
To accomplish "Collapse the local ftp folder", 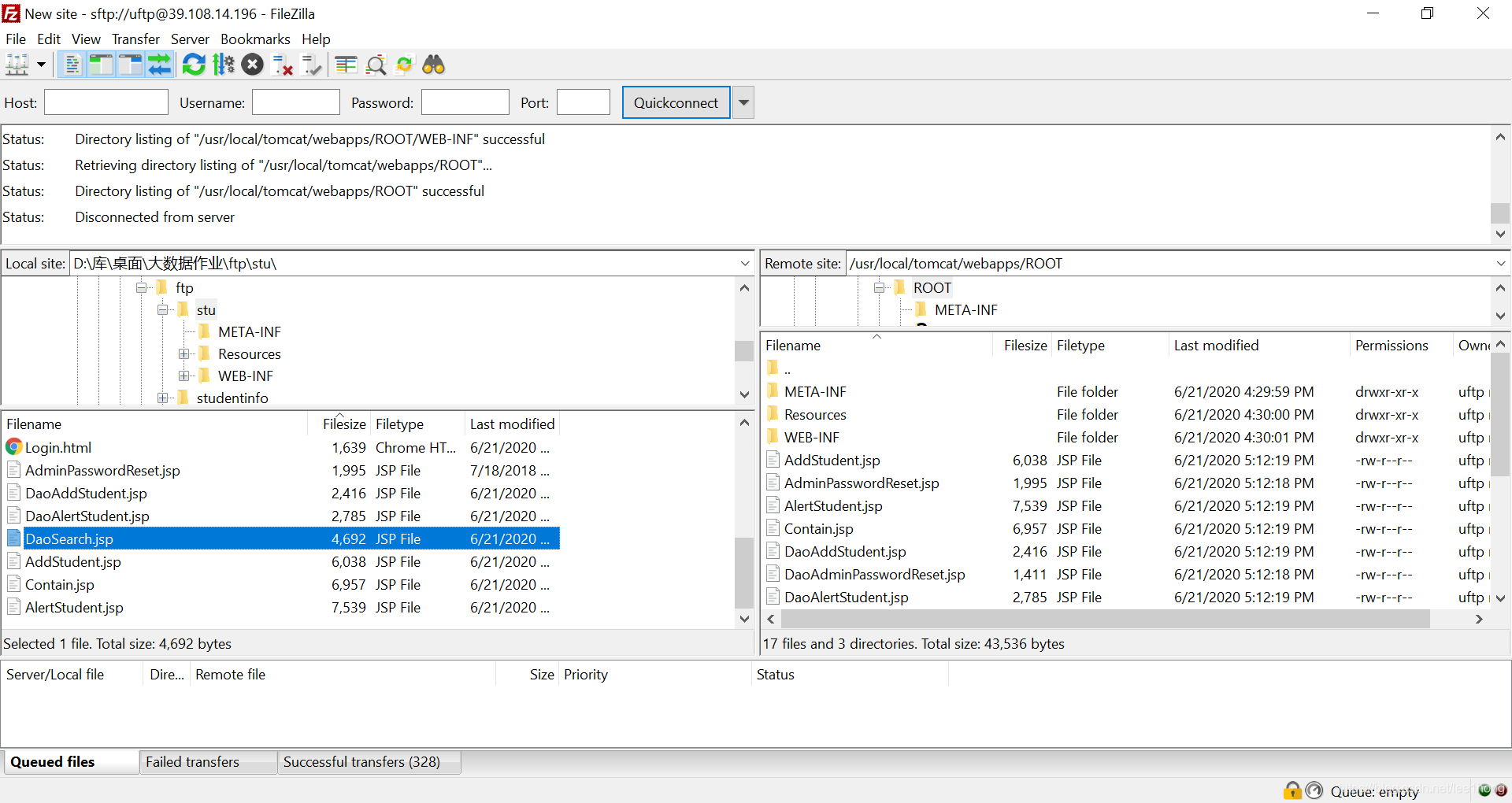I will [x=142, y=287].
